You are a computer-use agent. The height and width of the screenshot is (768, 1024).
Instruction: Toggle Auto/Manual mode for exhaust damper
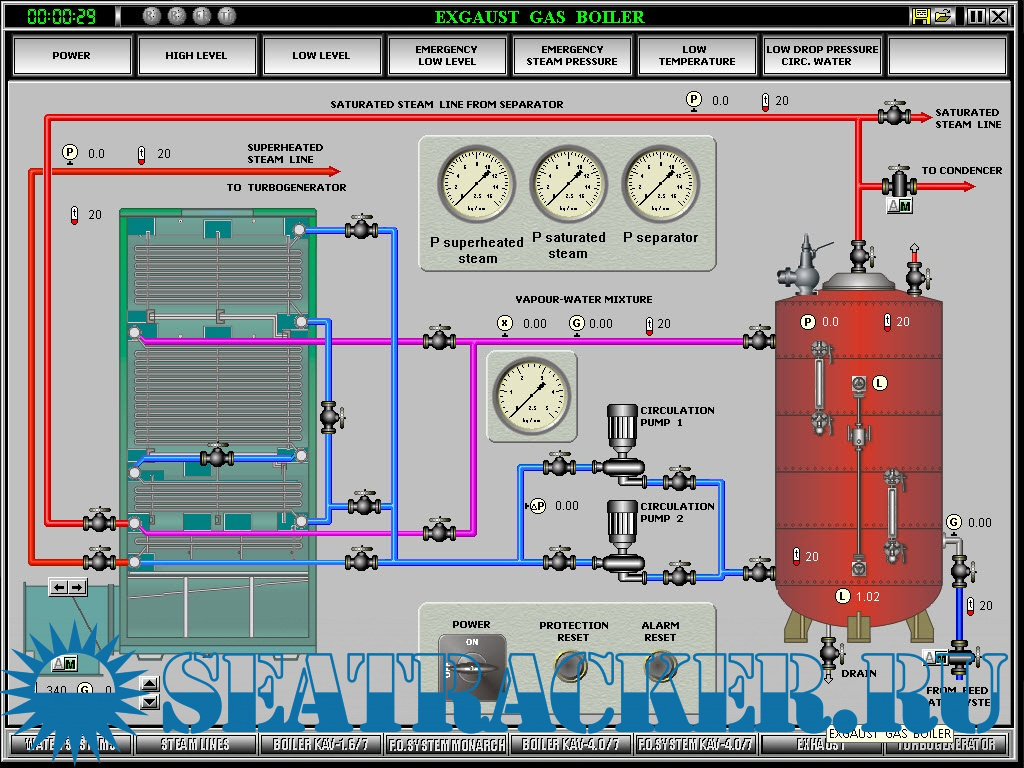(x=64, y=664)
